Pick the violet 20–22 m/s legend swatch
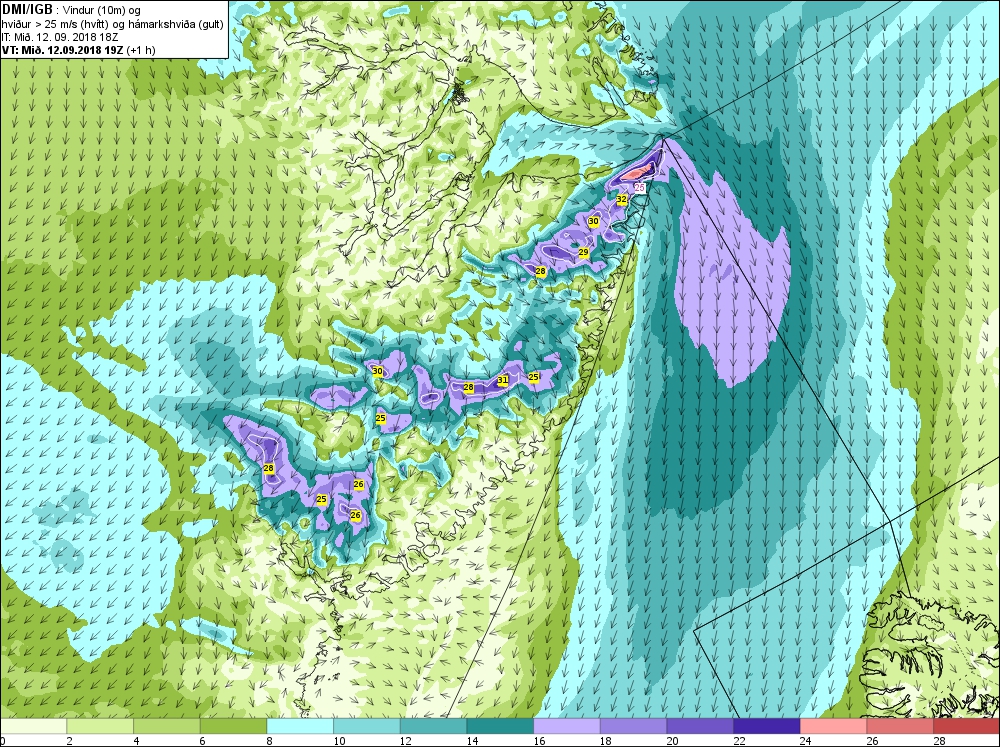This screenshot has height=747, width=1000. coord(700,726)
